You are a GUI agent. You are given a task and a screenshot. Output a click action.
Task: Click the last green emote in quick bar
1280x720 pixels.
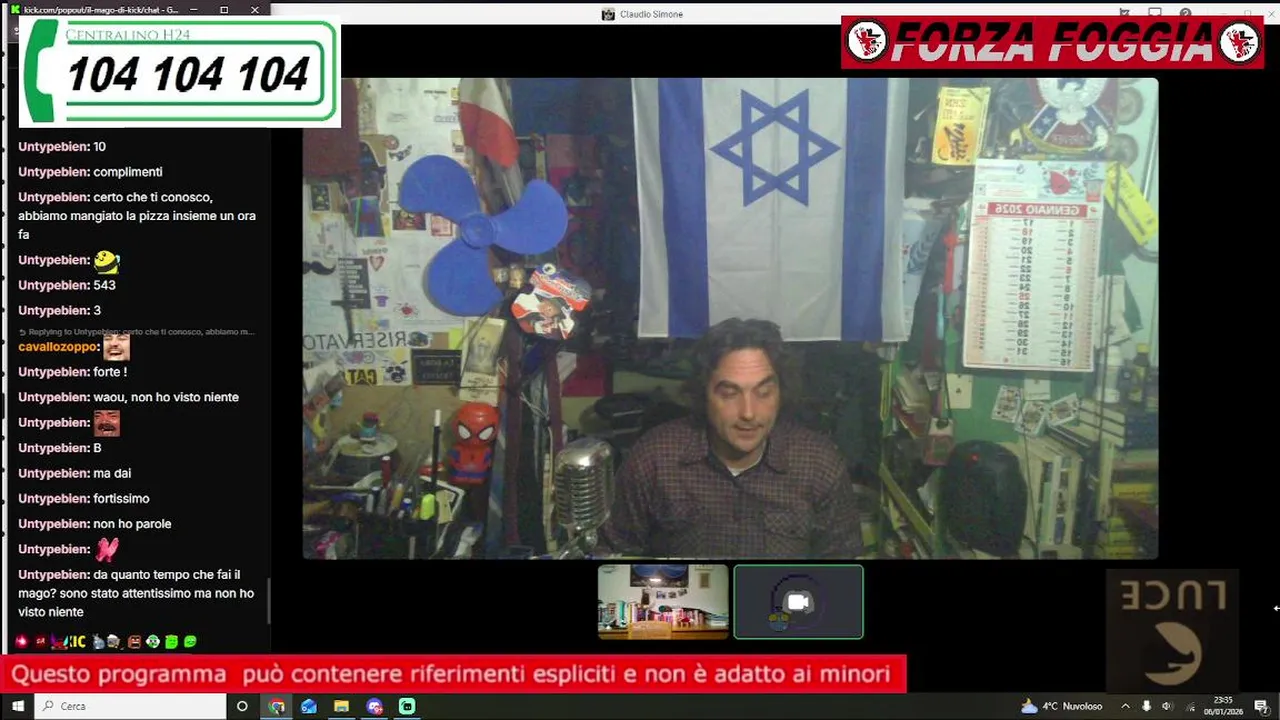tap(190, 641)
